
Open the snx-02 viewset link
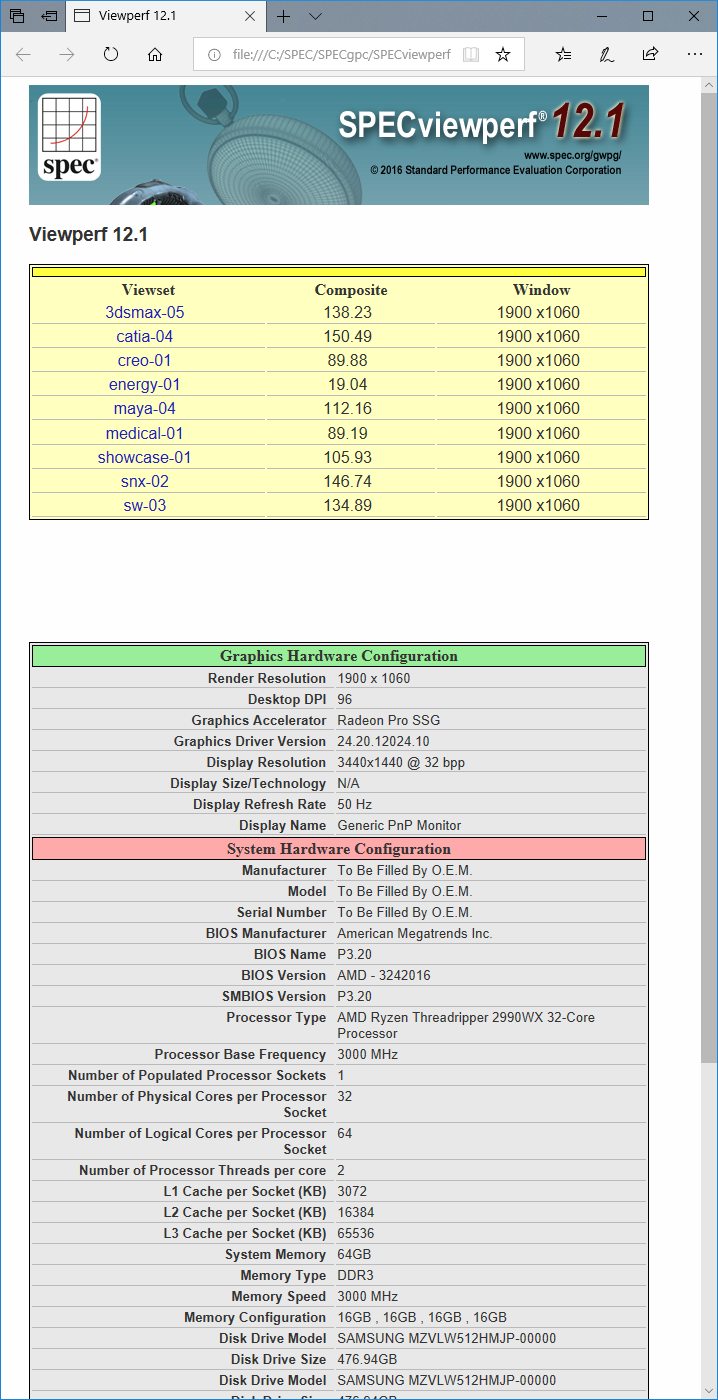145,482
